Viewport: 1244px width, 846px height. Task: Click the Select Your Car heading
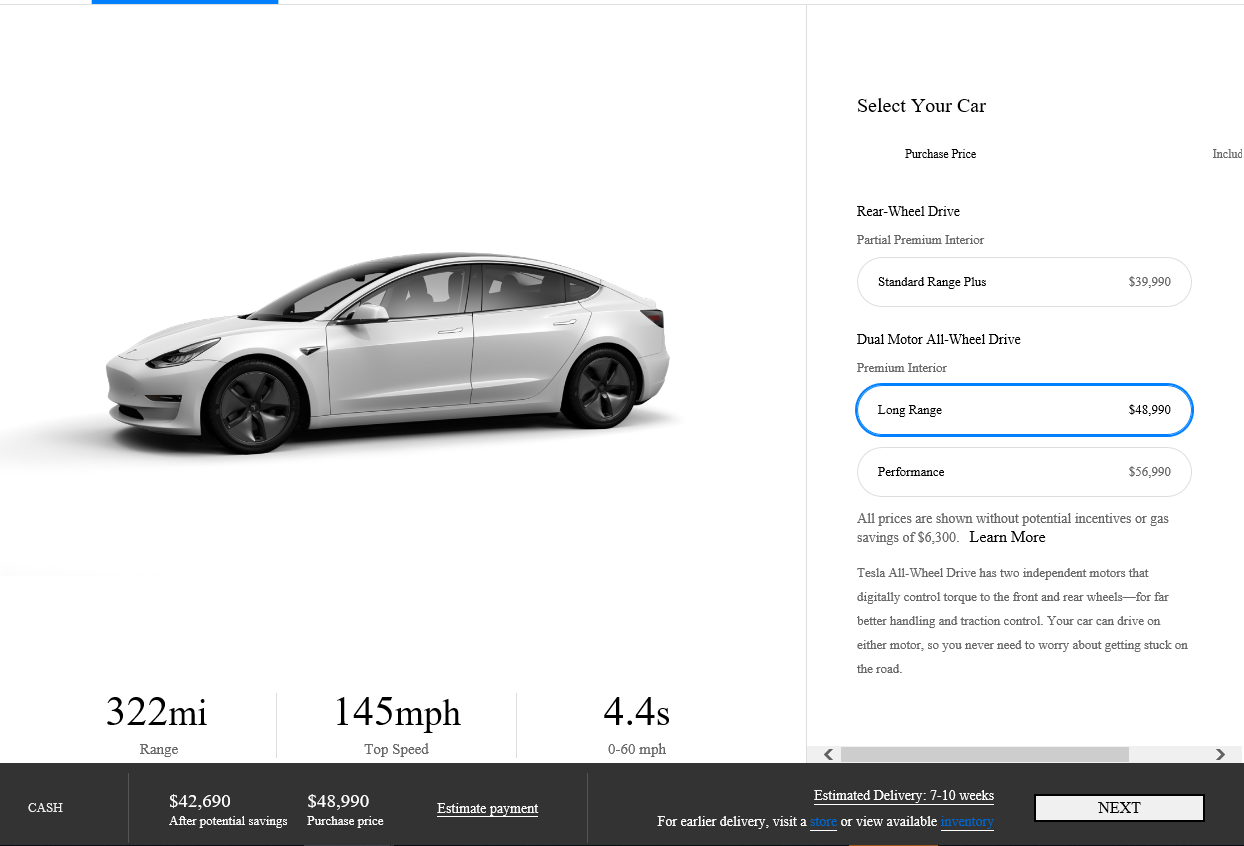click(921, 106)
